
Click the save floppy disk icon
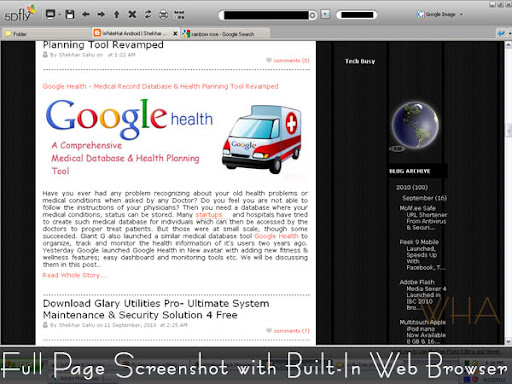70,14
